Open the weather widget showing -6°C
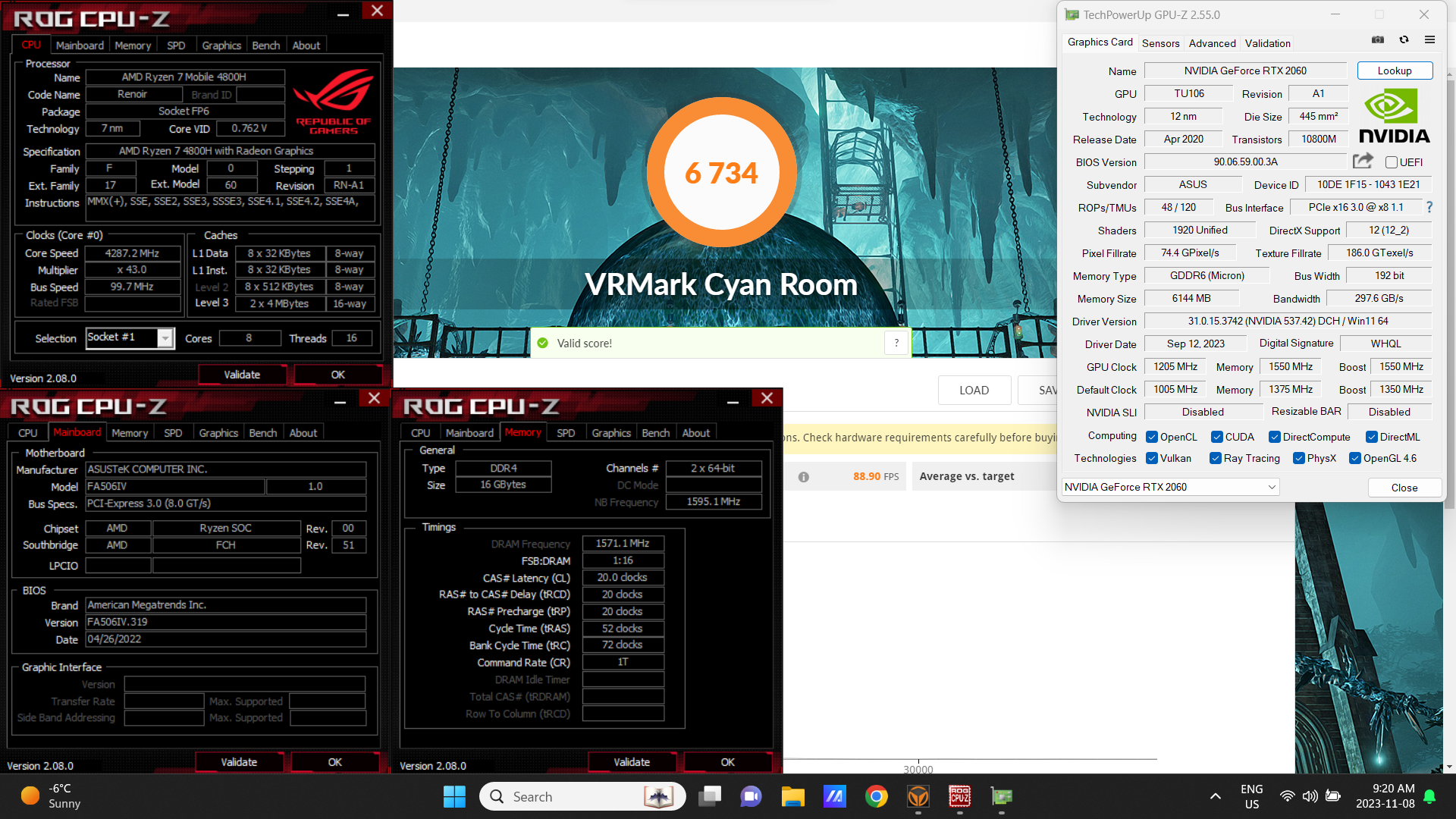The image size is (1456, 819). point(52,796)
